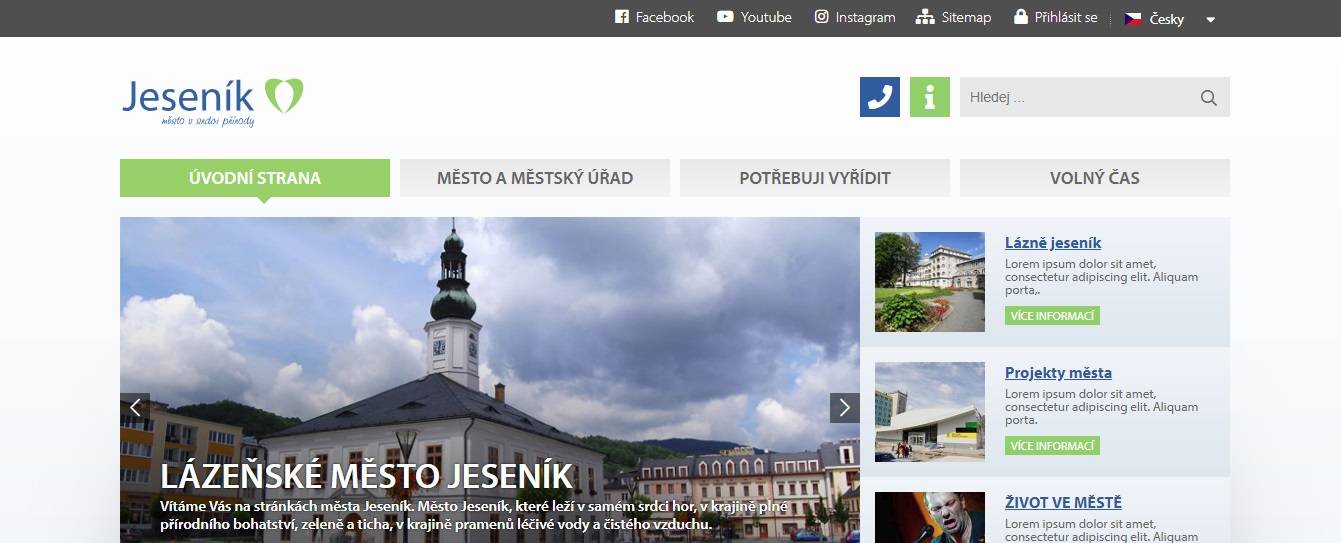Show previous slide with left arrow
1341x543 pixels.
point(135,408)
